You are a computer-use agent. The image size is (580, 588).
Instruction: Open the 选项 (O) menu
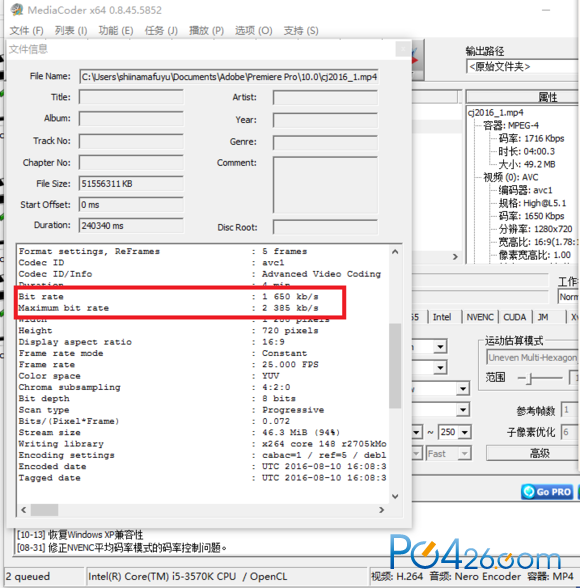point(254,30)
